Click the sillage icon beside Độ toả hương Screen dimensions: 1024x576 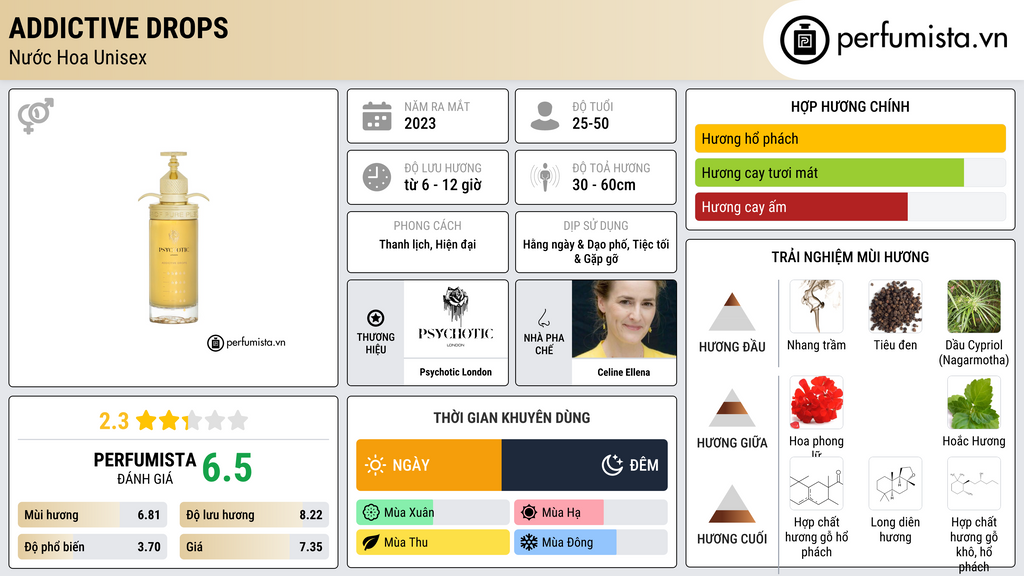[545, 177]
